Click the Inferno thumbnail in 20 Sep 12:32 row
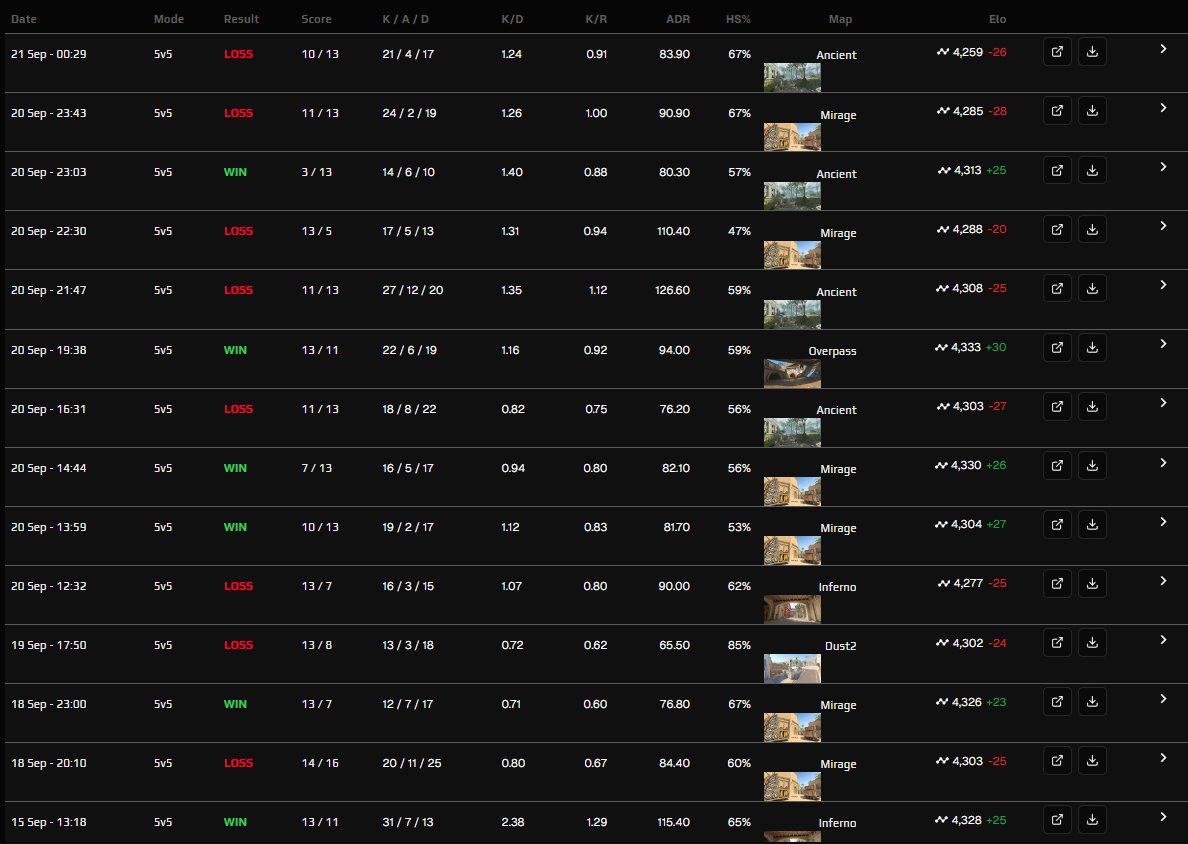Viewport: 1188px width, 844px height. 792,610
